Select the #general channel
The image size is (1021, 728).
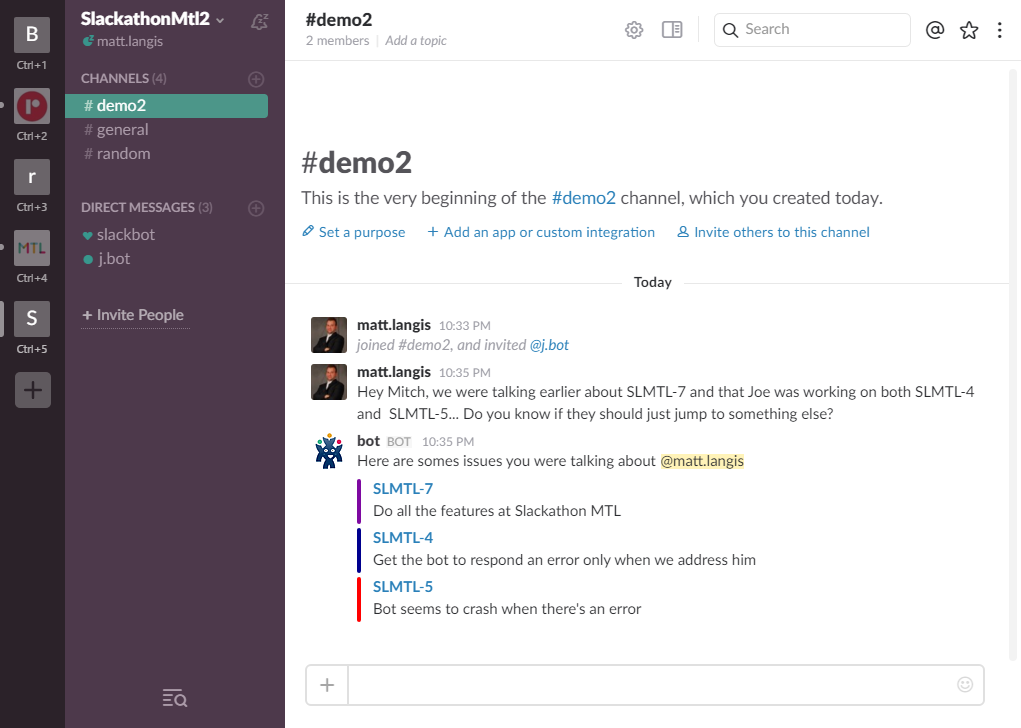pyautogui.click(x=122, y=130)
